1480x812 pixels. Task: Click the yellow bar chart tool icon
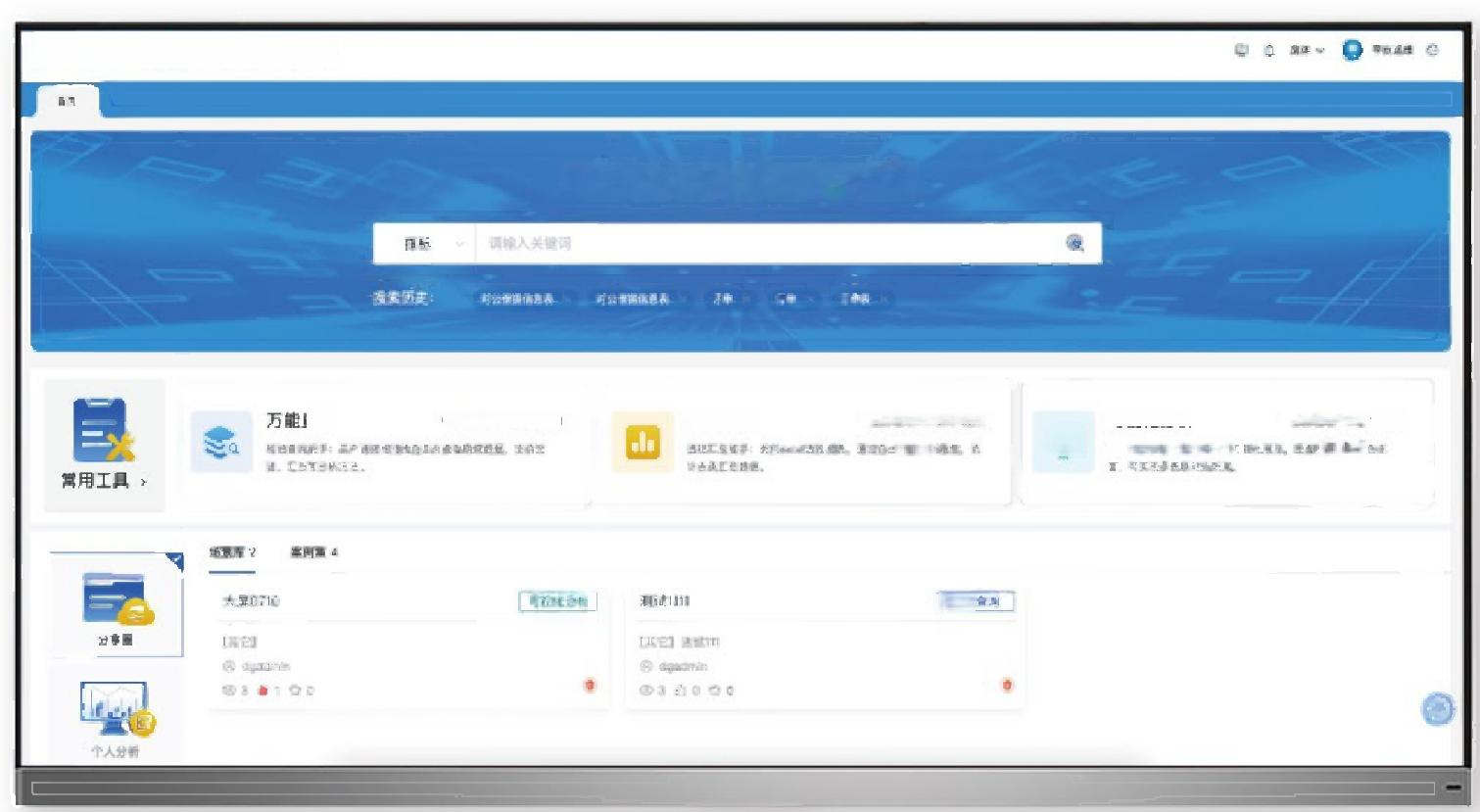(643, 444)
